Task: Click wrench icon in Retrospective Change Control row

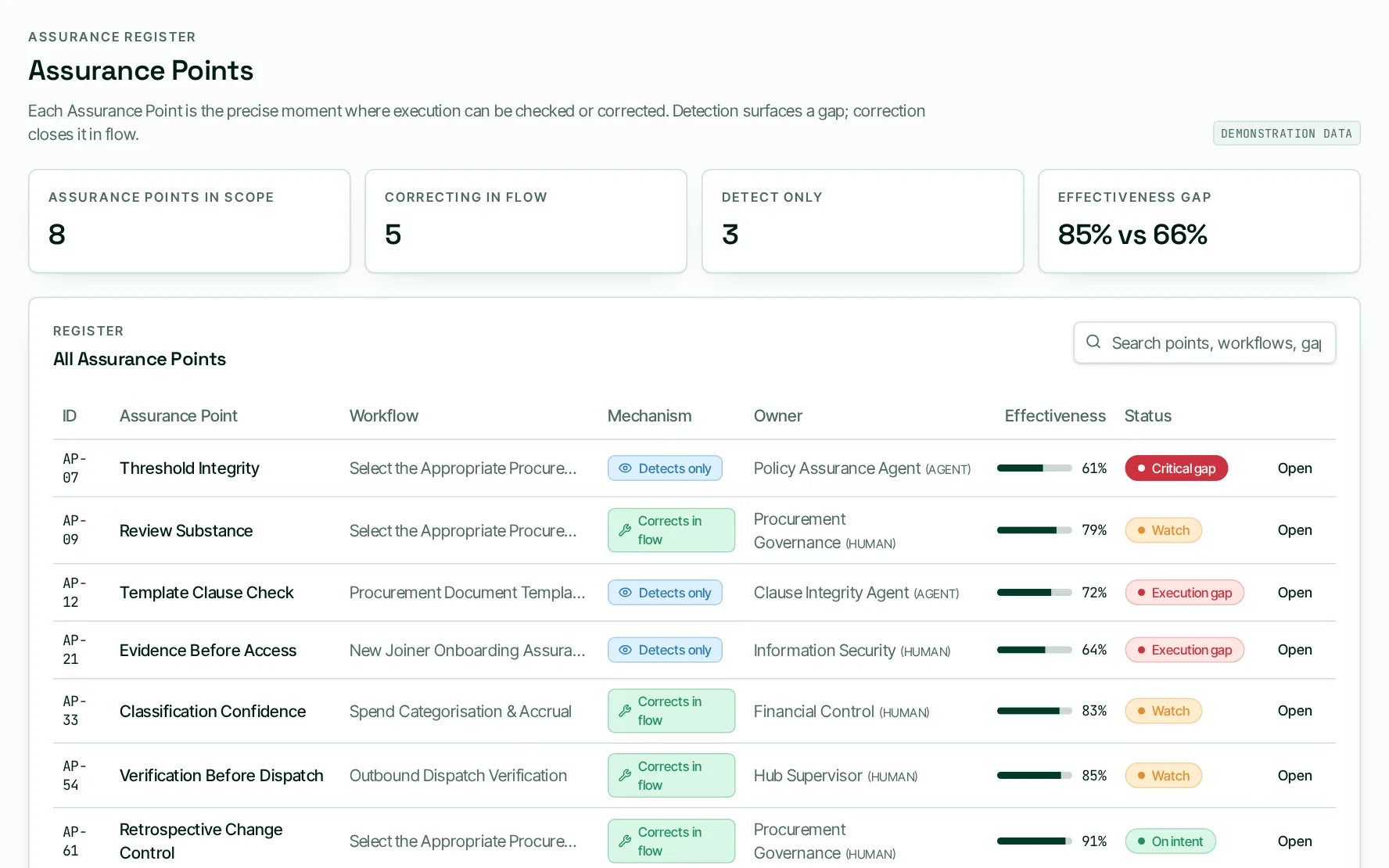Action: (625, 841)
